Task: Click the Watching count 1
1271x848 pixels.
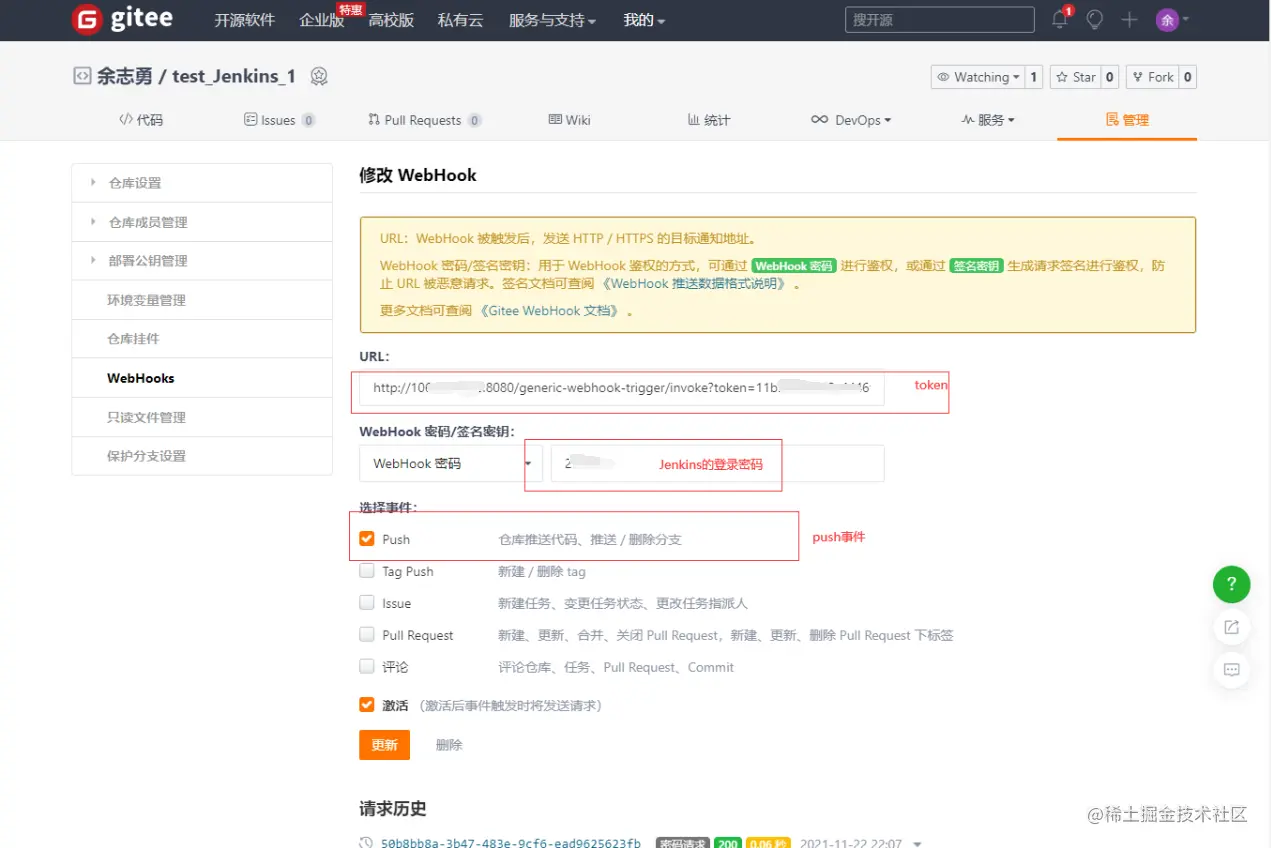Action: click(x=1034, y=77)
